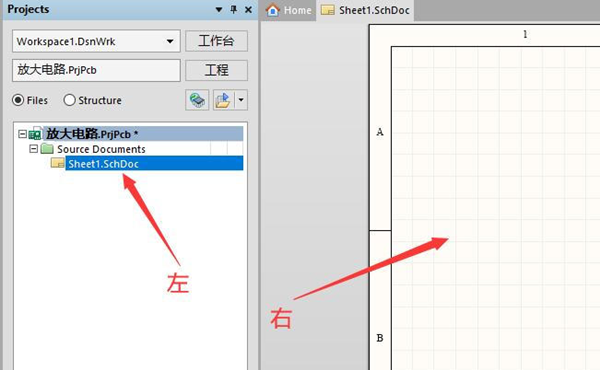Open the Projects panel dropdown arrow
Viewport: 600px width, 370px height.
(x=219, y=10)
